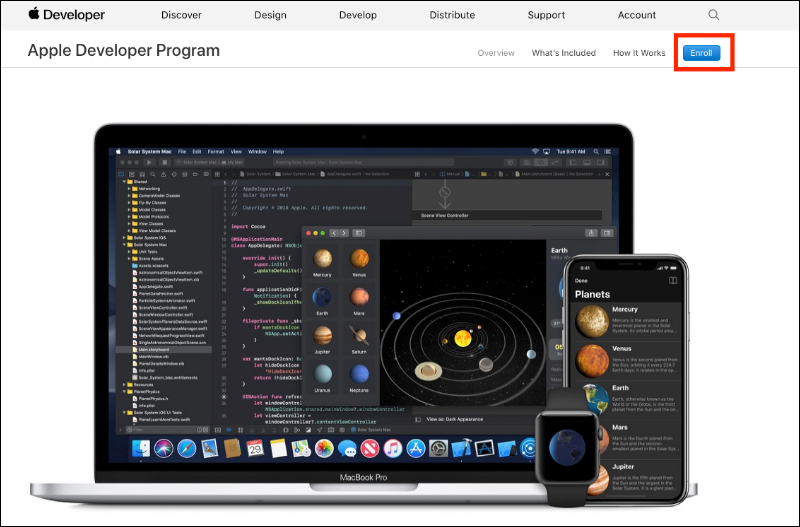Collapse the Shared group in Xcode navigator
Viewport: 800px width, 527px height.
[x=123, y=181]
